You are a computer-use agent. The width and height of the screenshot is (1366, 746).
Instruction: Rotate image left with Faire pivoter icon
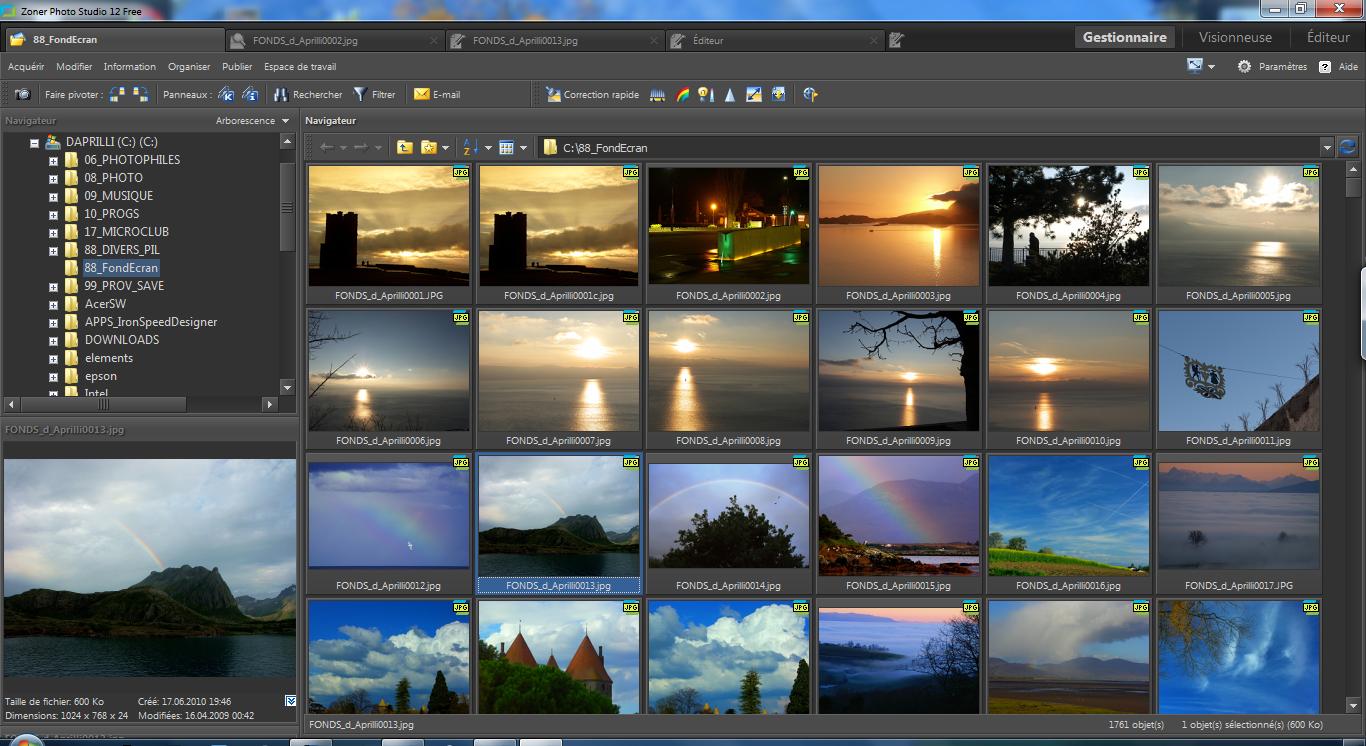pyautogui.click(x=118, y=94)
